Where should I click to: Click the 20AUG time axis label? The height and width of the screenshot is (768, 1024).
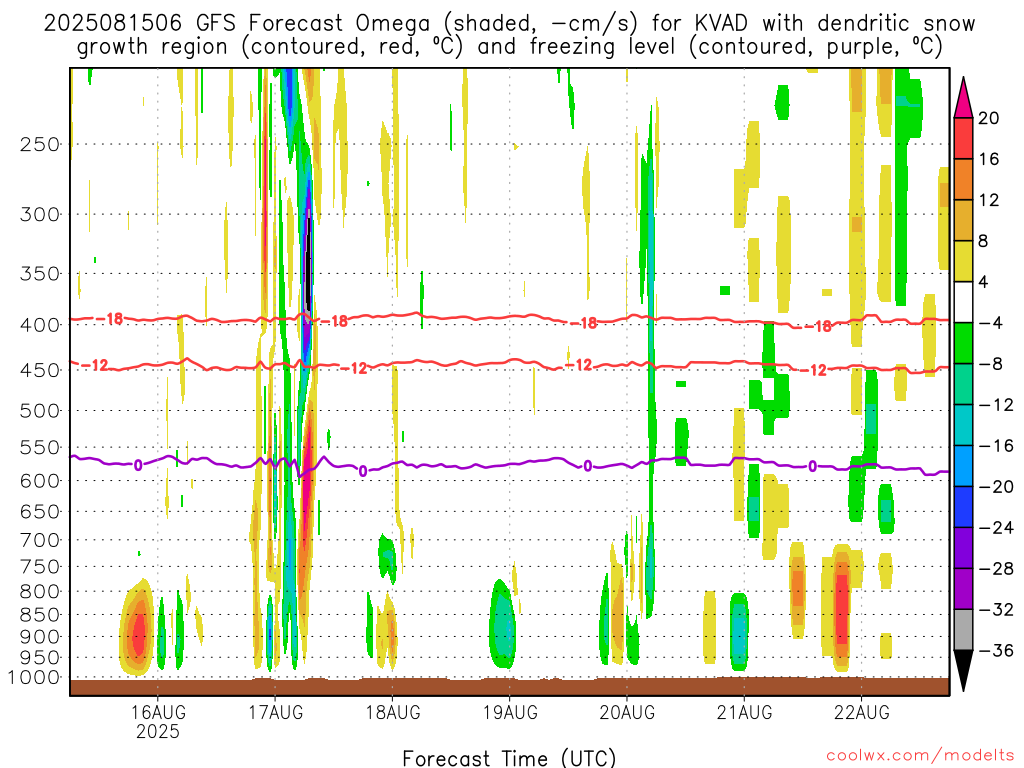click(x=627, y=712)
